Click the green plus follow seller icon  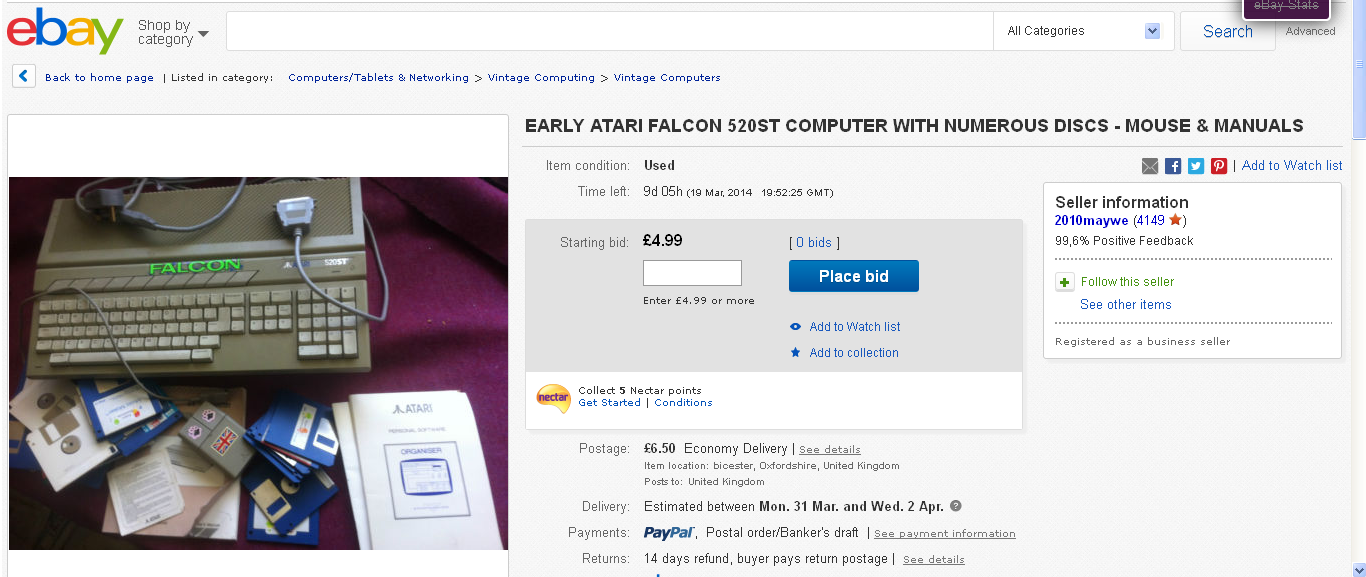click(x=1065, y=282)
